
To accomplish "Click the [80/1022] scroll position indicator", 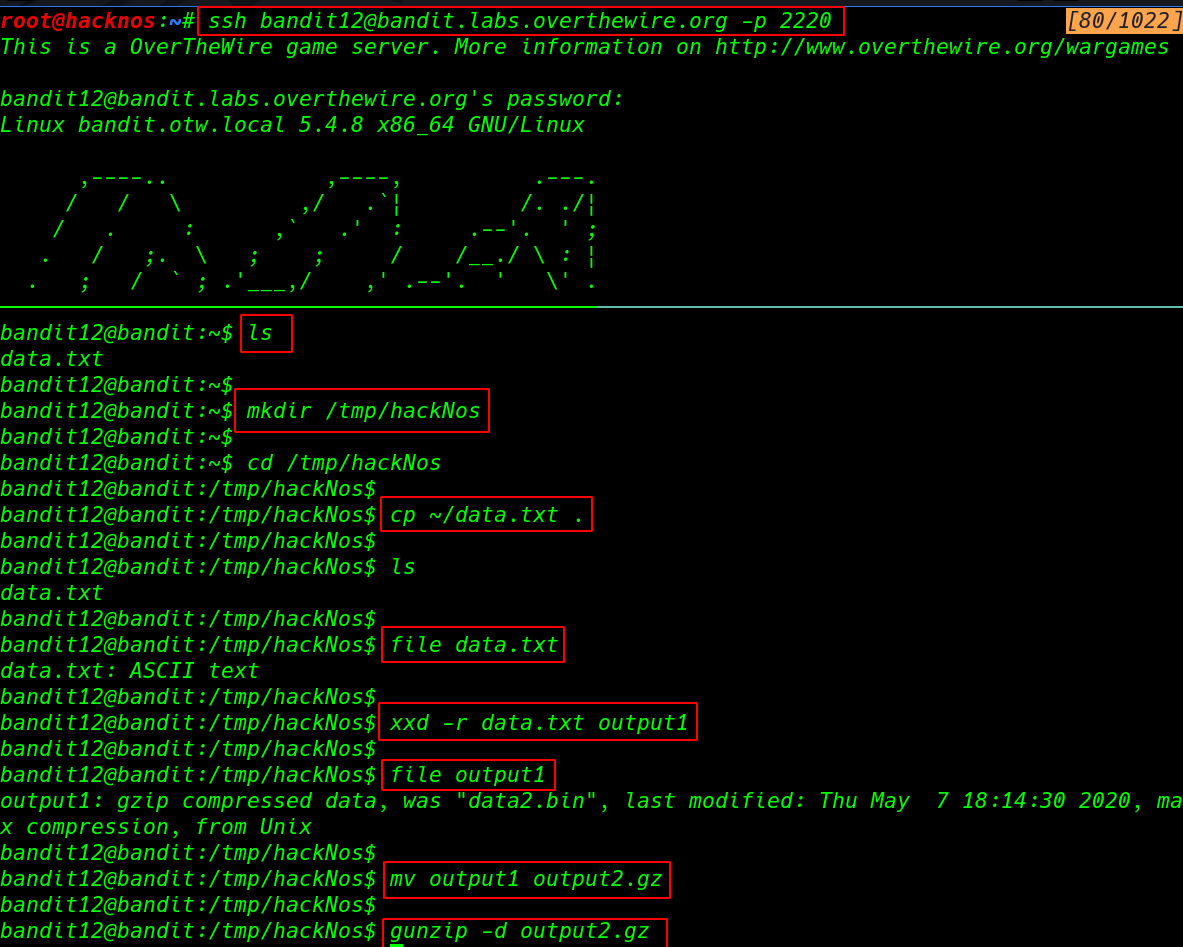I will pyautogui.click(x=1123, y=21).
